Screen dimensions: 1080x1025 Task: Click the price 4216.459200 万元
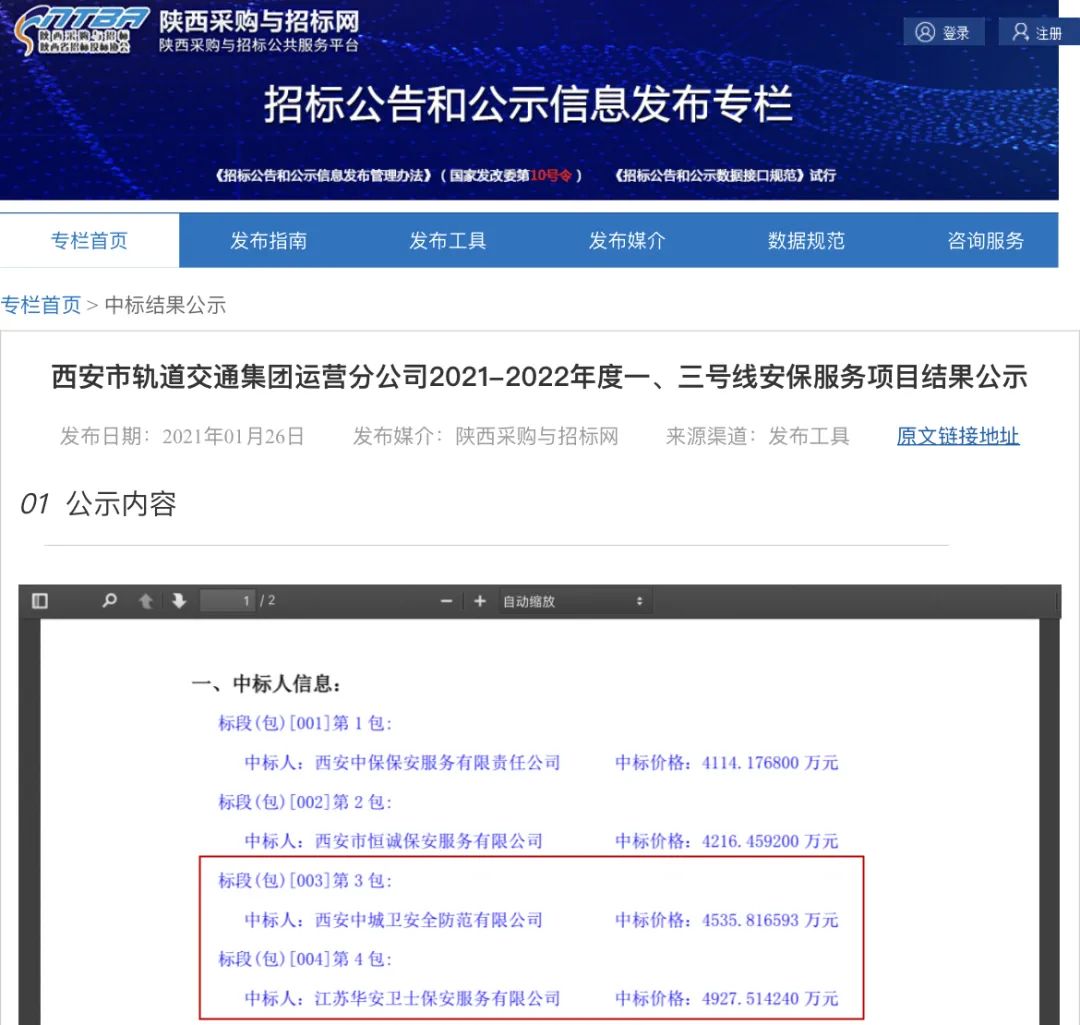coord(770,841)
